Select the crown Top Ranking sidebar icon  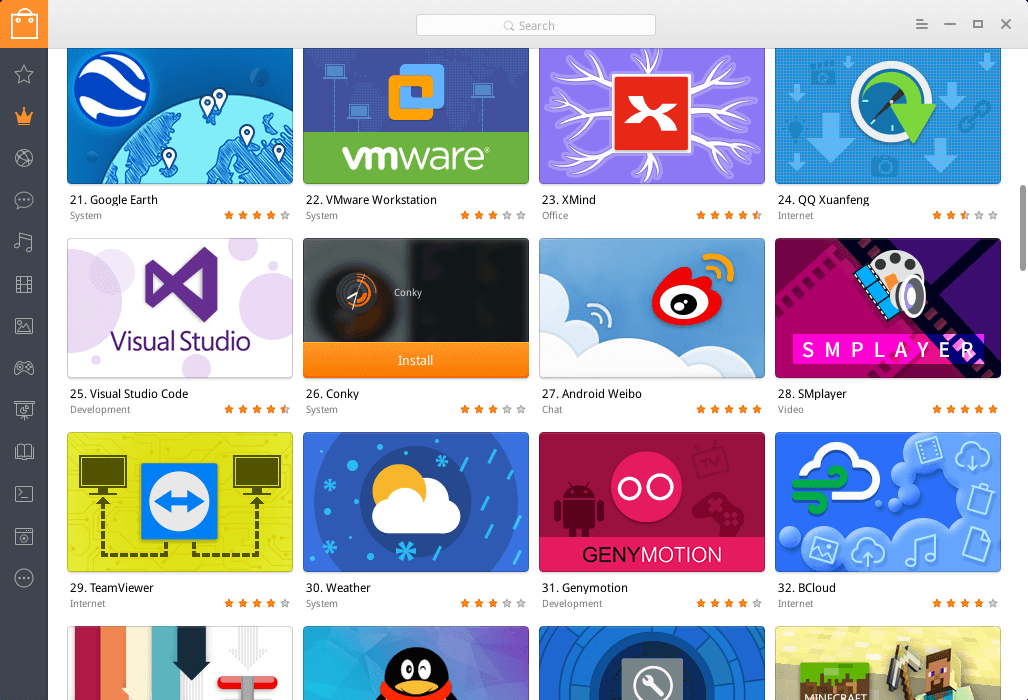click(24, 116)
